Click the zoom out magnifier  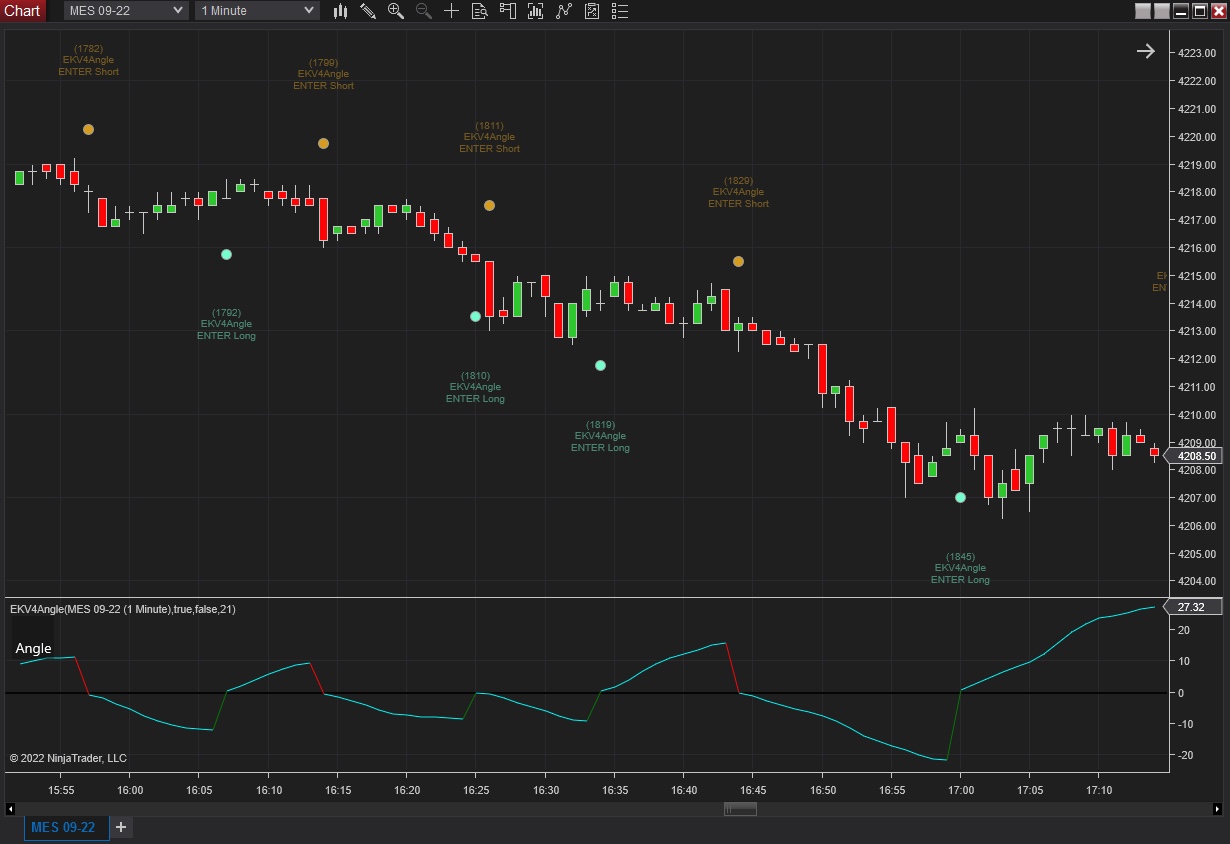(424, 11)
